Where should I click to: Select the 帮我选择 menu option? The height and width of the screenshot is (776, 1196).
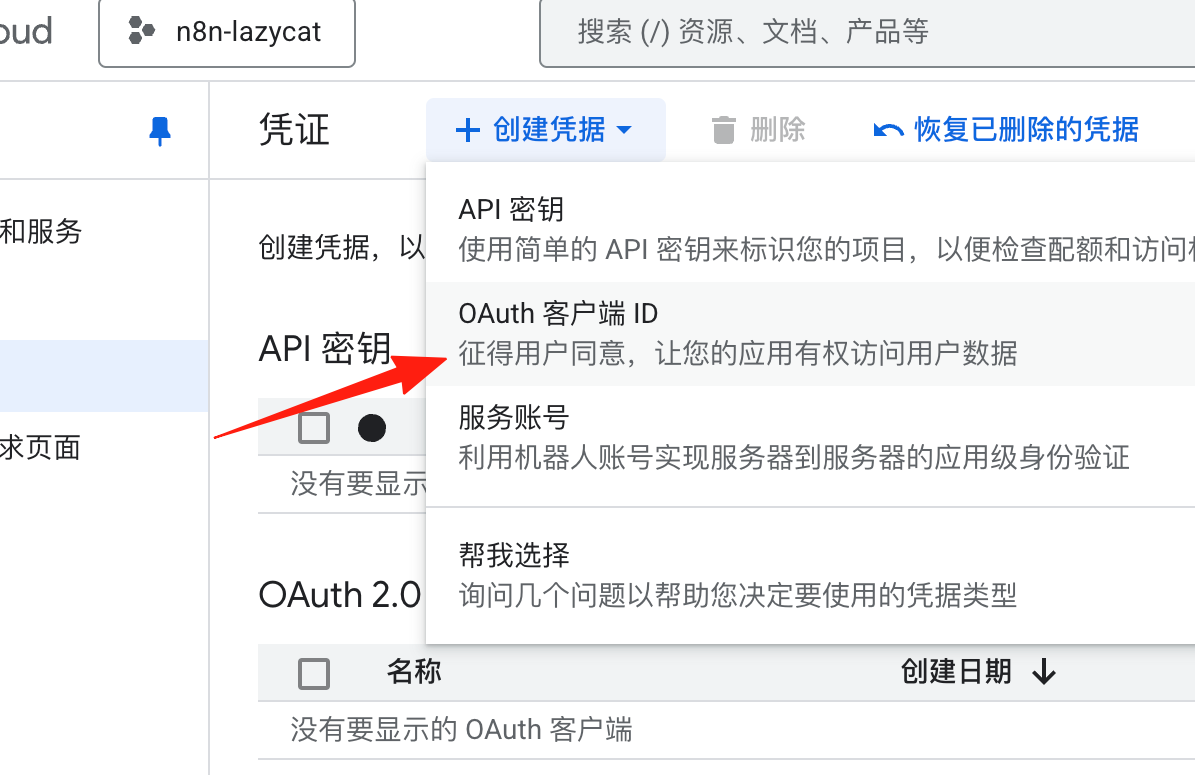pos(810,575)
